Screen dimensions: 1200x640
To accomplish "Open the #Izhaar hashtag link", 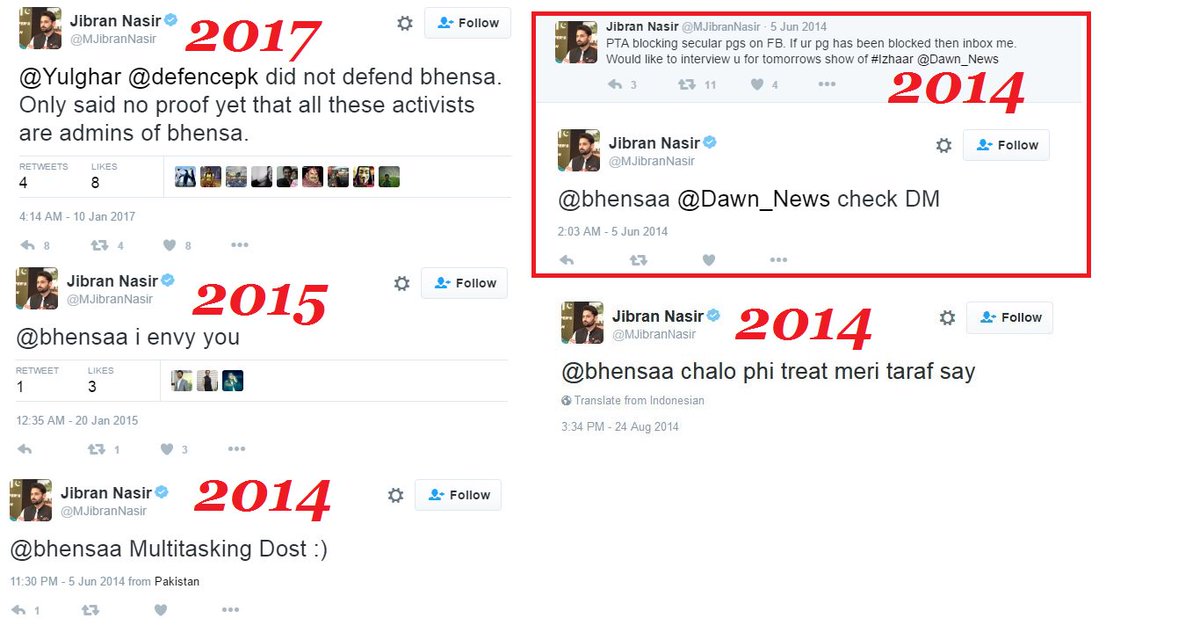I will pyautogui.click(x=883, y=60).
